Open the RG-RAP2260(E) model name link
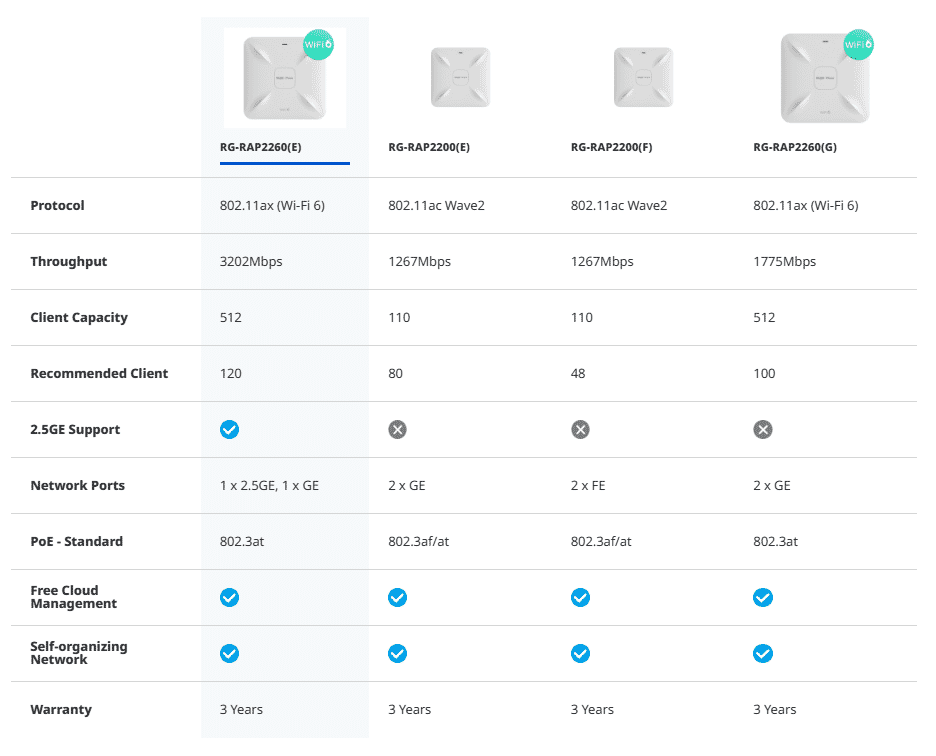This screenshot has width=936, height=756. click(x=260, y=147)
